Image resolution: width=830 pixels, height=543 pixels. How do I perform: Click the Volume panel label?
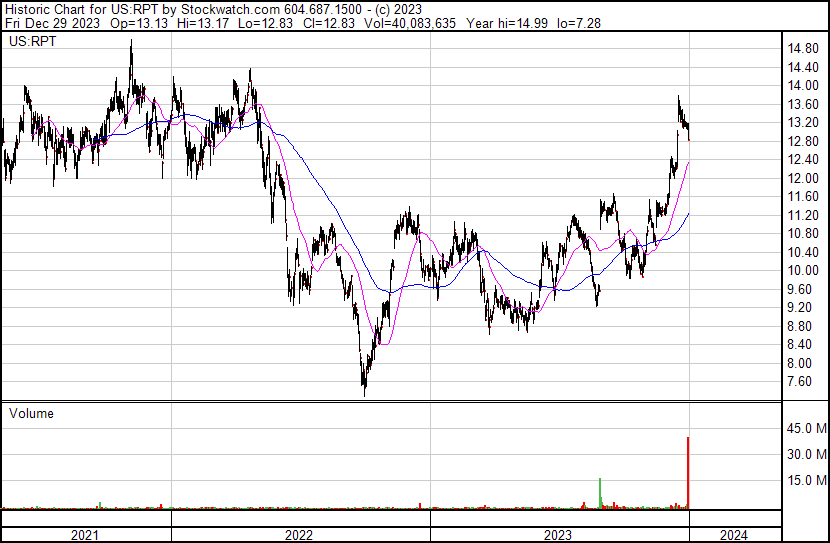tap(31, 413)
